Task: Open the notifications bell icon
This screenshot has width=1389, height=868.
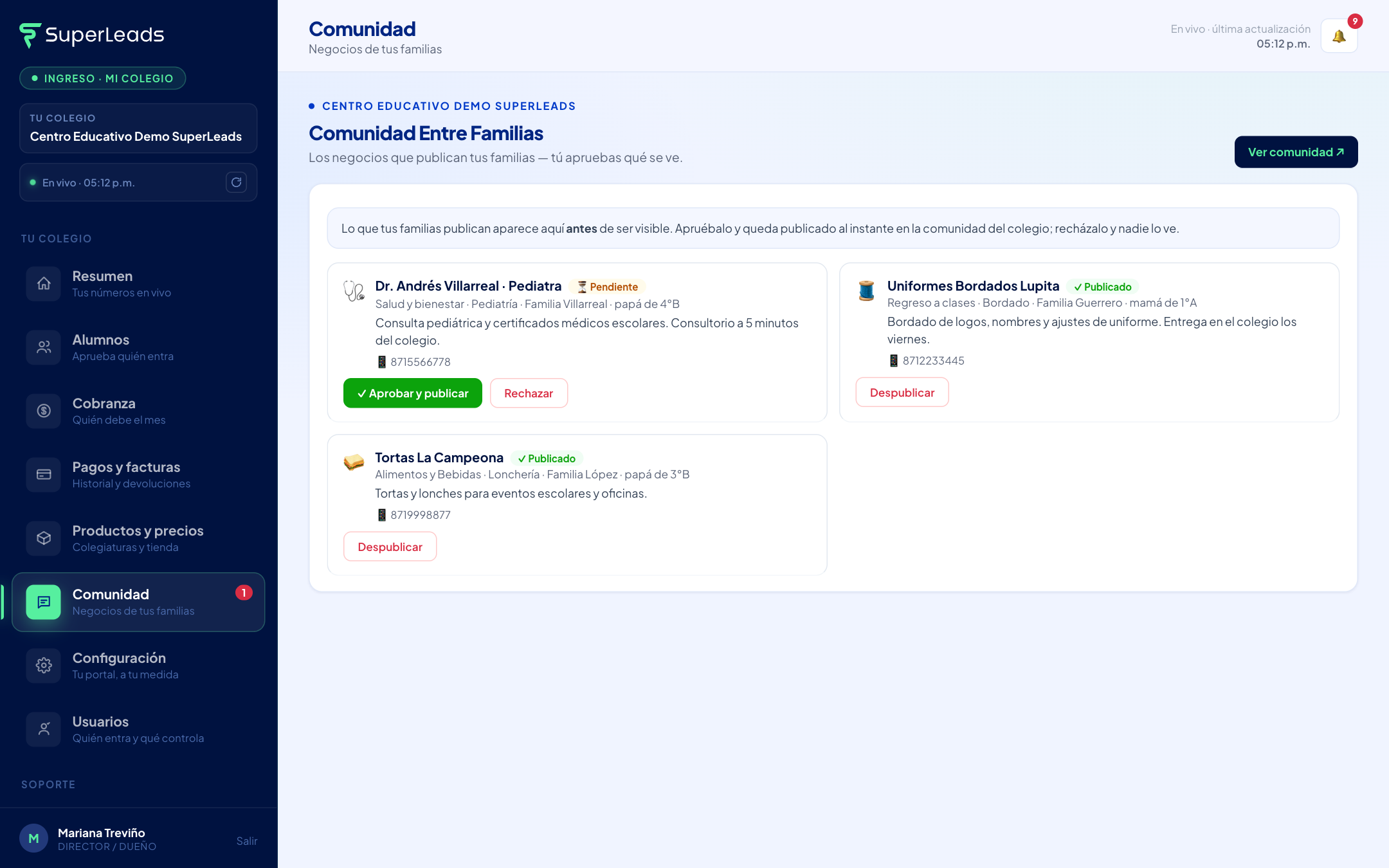Action: pyautogui.click(x=1339, y=36)
